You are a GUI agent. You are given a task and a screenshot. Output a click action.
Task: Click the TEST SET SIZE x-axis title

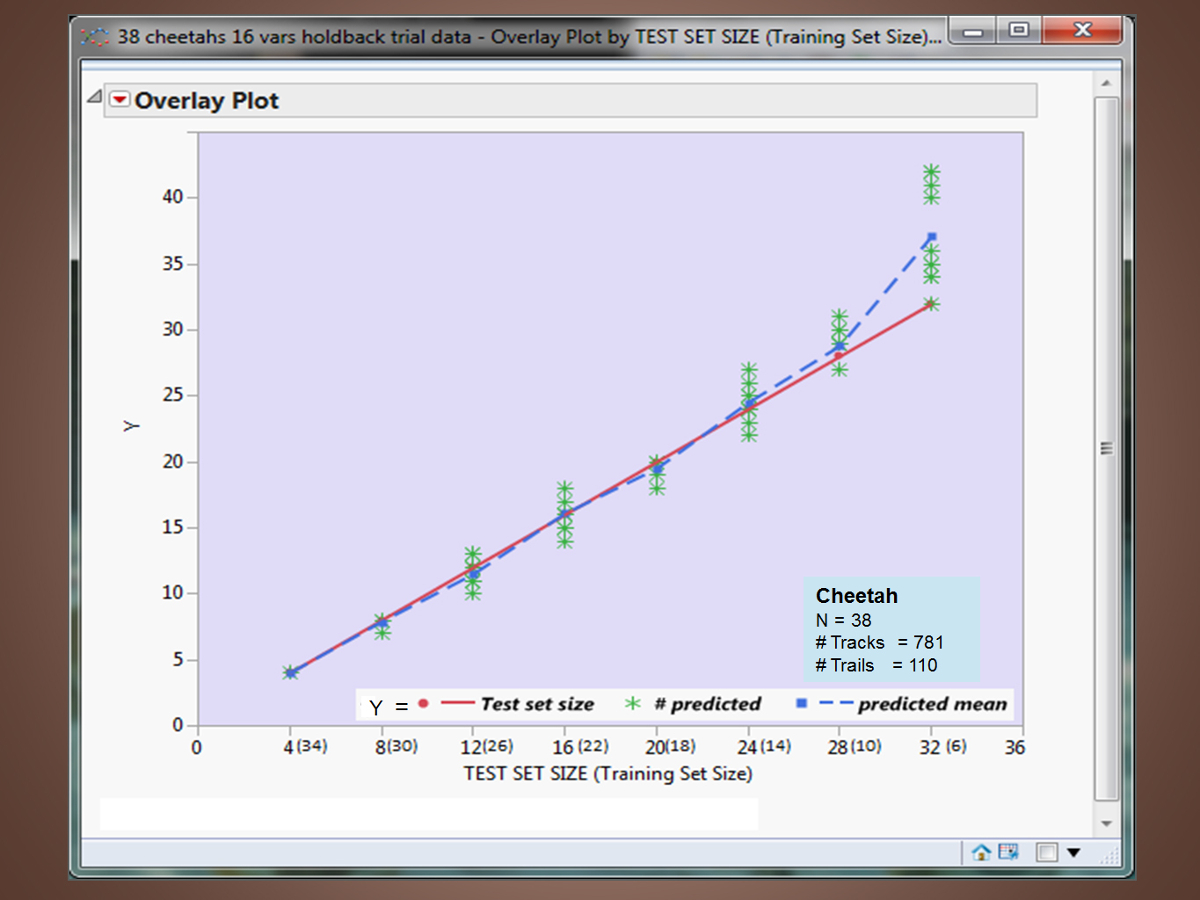608,773
